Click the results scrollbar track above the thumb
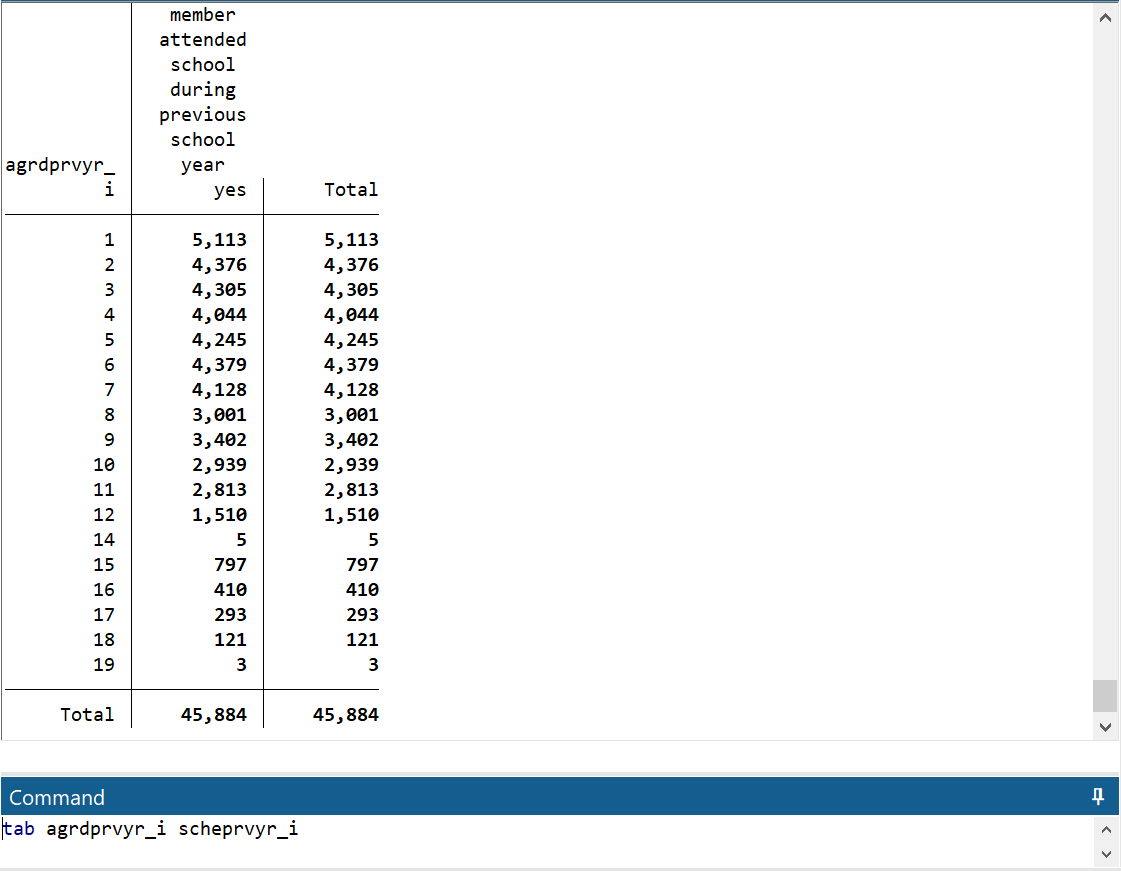Image resolution: width=1121 pixels, height=871 pixels. [1104, 350]
